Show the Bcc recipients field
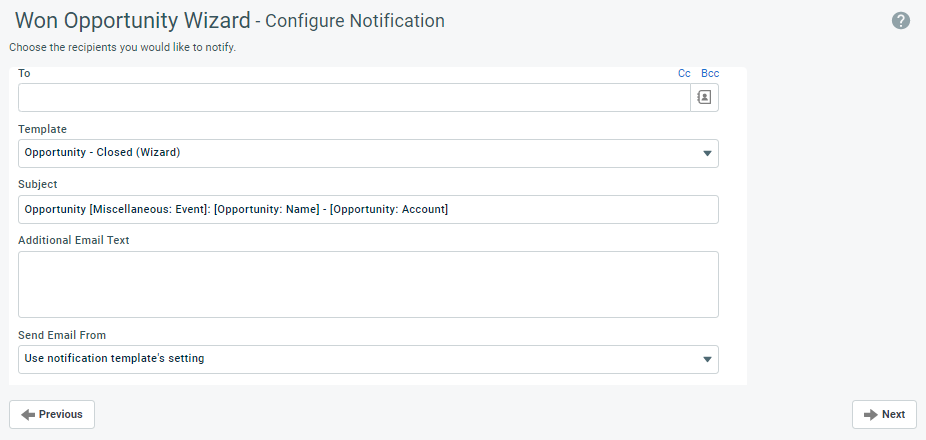Viewport: 926px width, 440px height. point(710,73)
